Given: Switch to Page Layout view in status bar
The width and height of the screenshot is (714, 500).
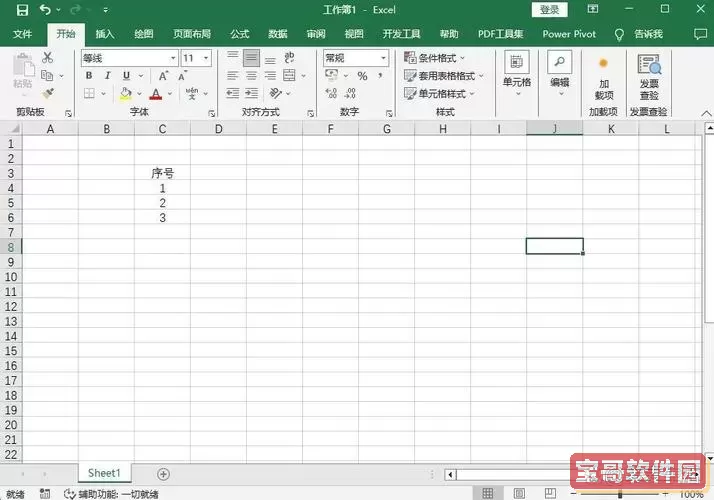Looking at the screenshot, I should pyautogui.click(x=519, y=493).
